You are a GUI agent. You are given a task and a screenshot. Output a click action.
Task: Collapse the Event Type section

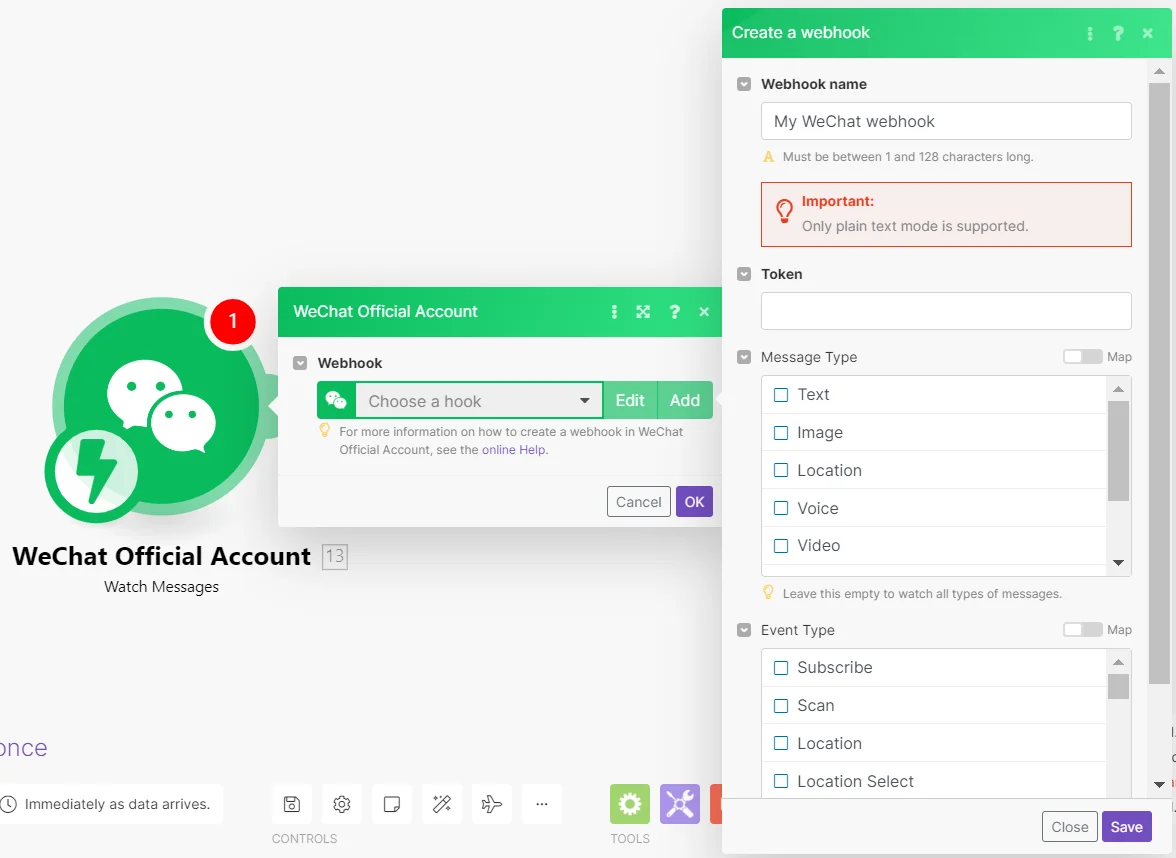tap(744, 630)
